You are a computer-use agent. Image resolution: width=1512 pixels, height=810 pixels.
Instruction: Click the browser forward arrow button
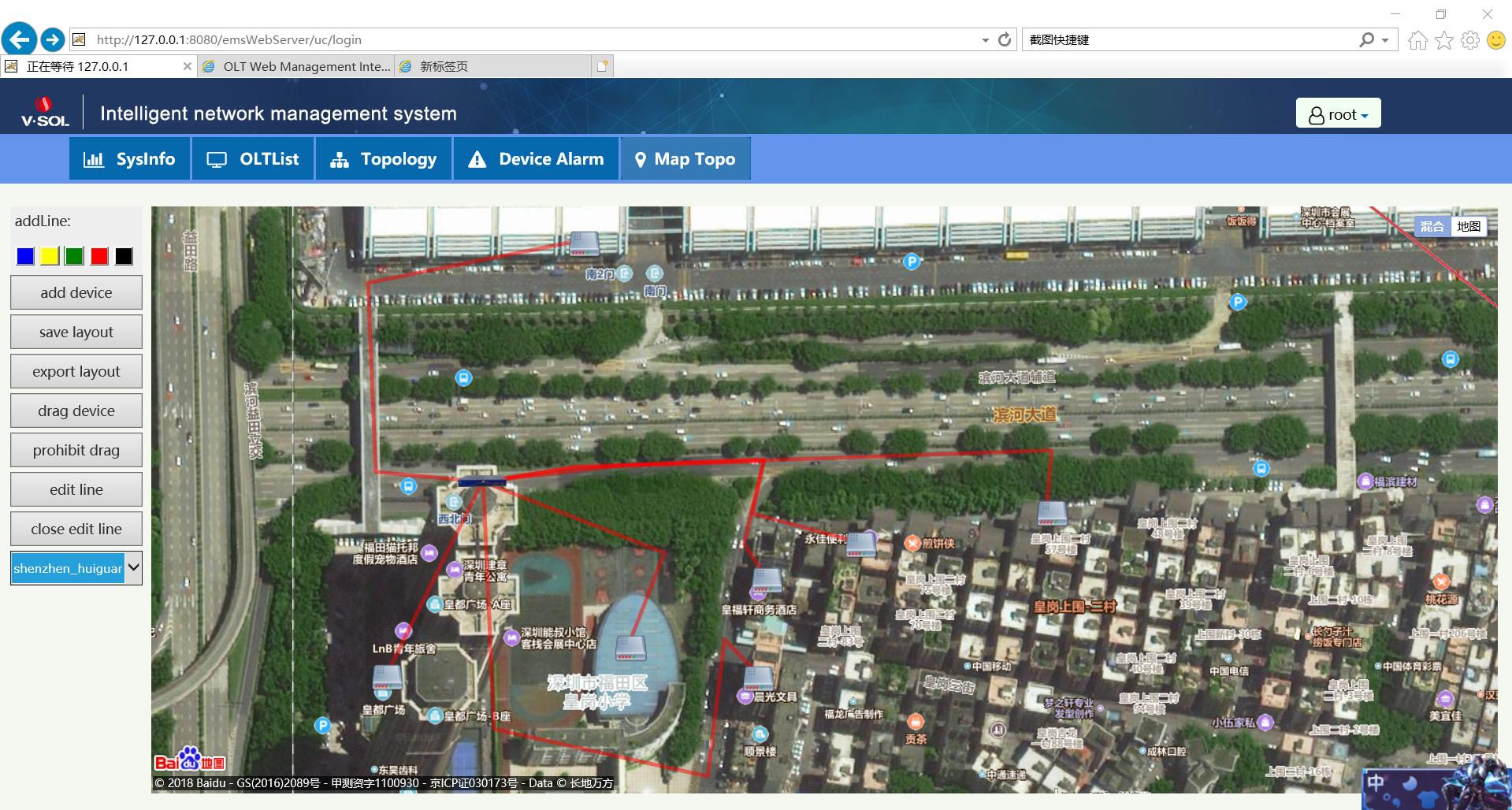point(53,39)
